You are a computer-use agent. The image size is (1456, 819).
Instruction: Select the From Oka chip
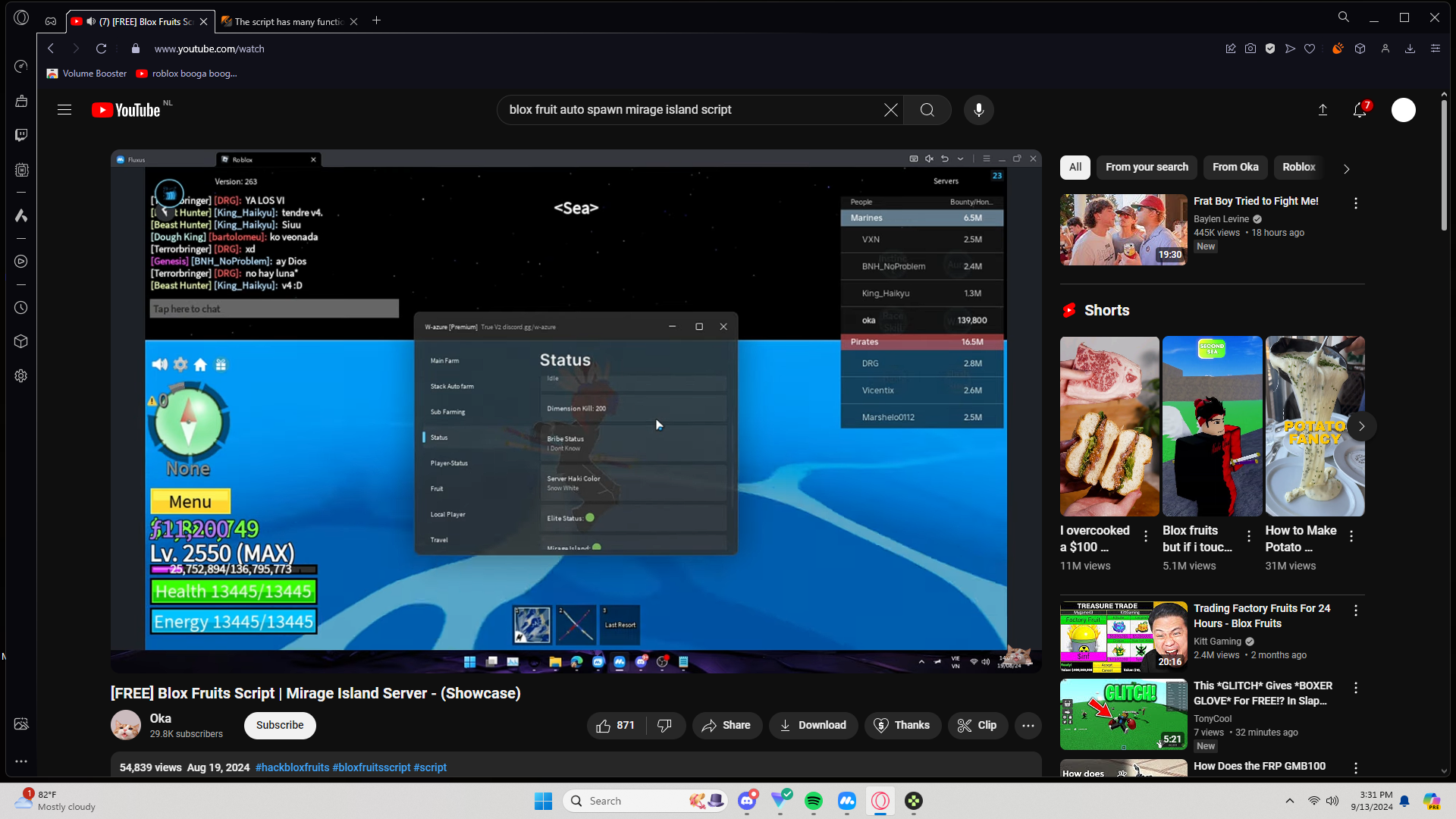click(1235, 168)
